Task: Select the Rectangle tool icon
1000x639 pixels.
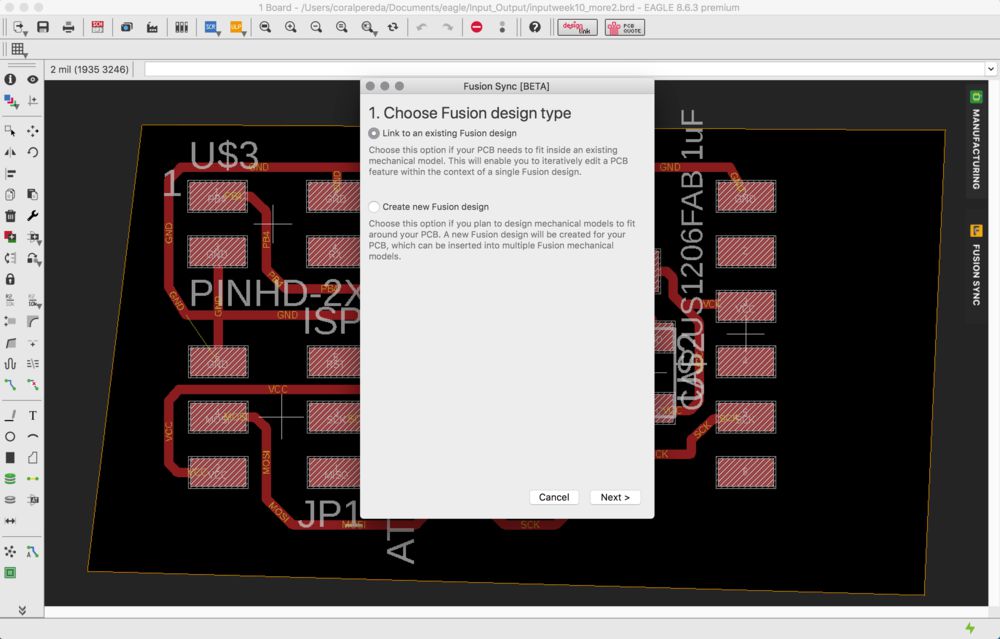Action: 10,457
